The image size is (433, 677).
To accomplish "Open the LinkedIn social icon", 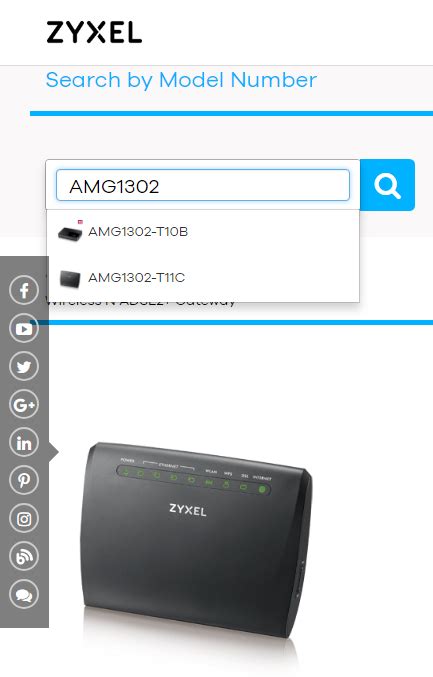I will [x=24, y=443].
